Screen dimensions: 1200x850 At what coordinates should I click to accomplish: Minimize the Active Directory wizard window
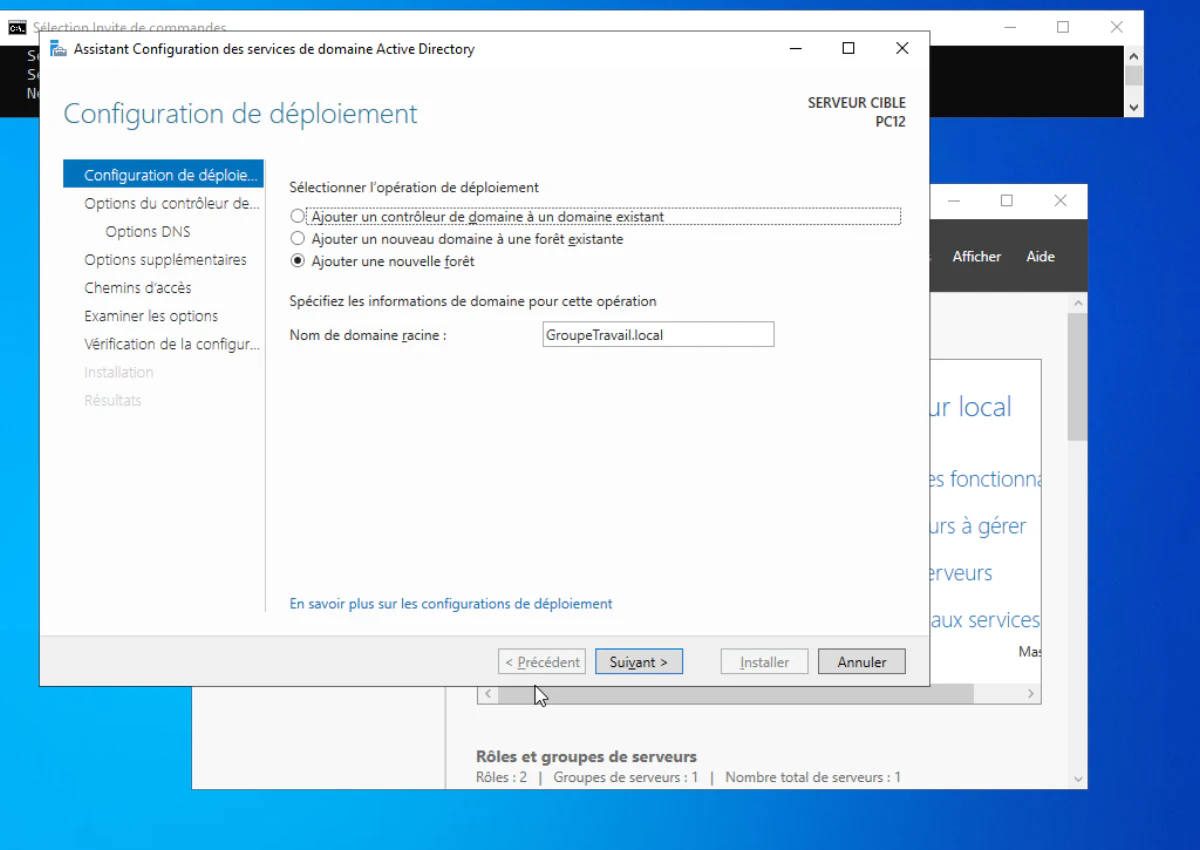796,48
